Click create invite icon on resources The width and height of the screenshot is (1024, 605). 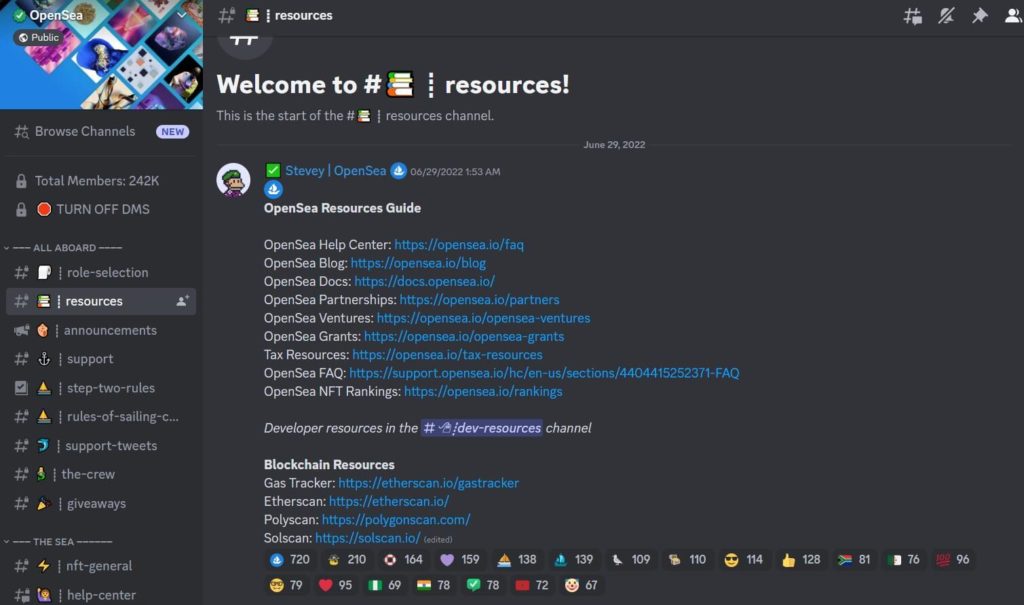point(182,301)
